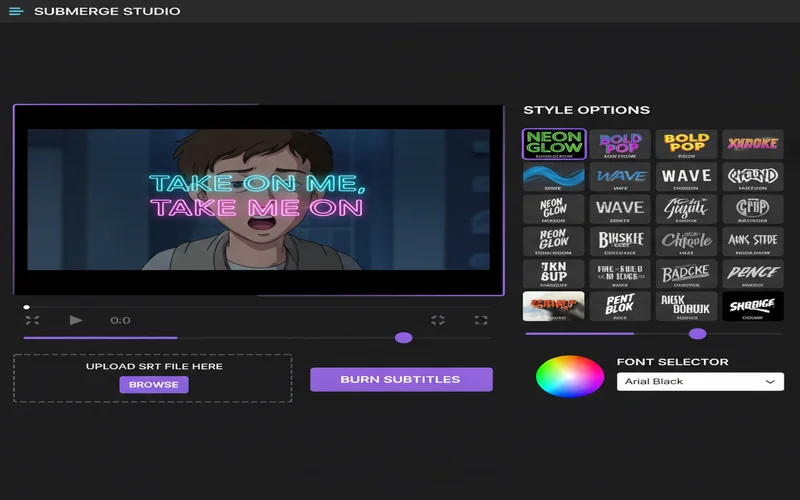Select the orange 3D text style thumbnail

tap(554, 306)
